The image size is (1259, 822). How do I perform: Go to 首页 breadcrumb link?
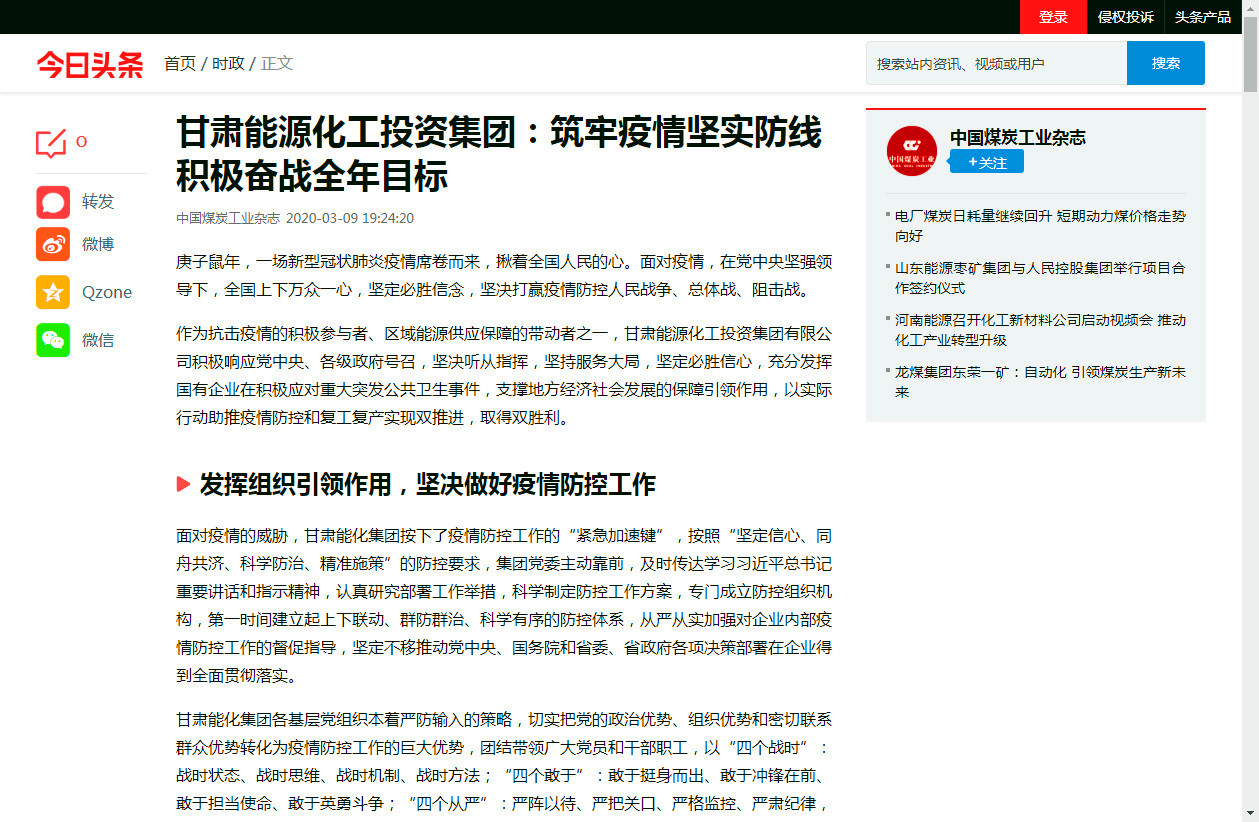click(180, 64)
